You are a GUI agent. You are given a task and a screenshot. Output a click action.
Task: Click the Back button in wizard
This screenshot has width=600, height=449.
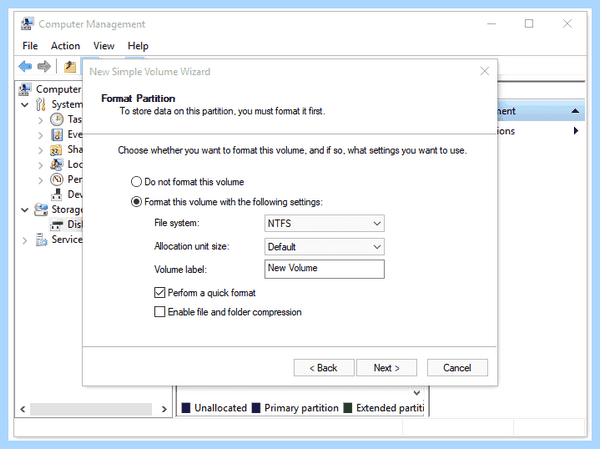pos(324,367)
